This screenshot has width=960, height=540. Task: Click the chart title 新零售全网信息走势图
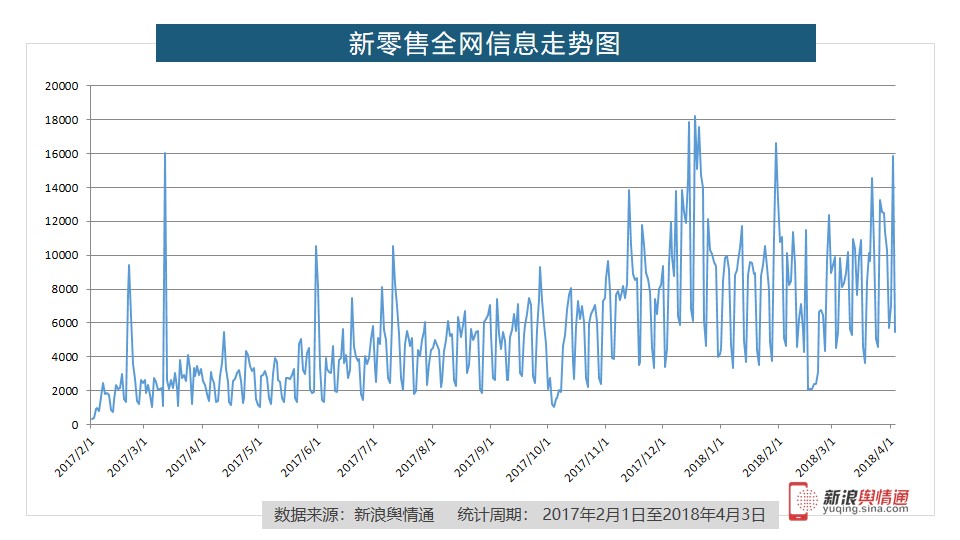484,43
